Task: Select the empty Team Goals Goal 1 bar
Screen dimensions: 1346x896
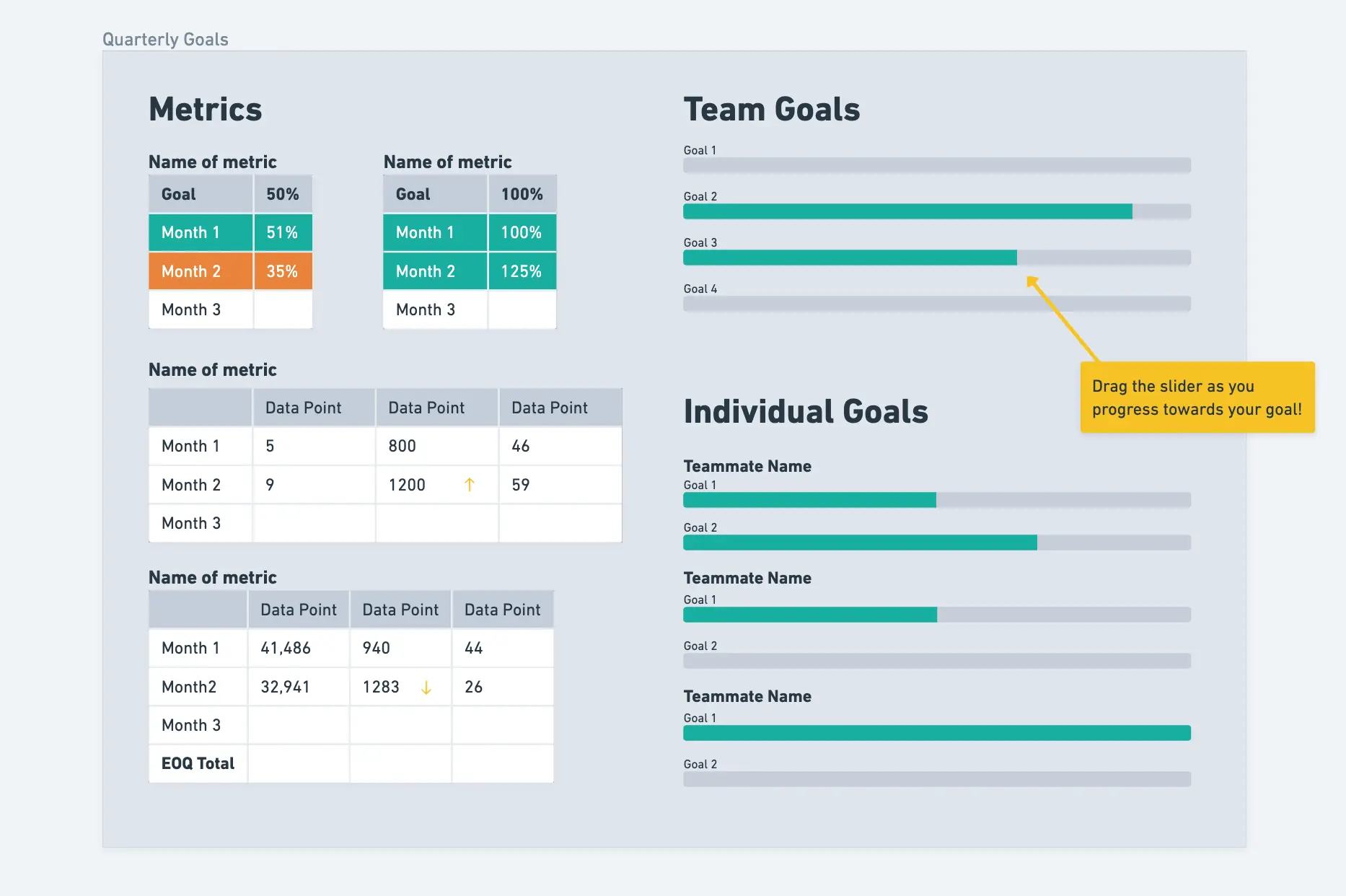Action: click(x=936, y=165)
